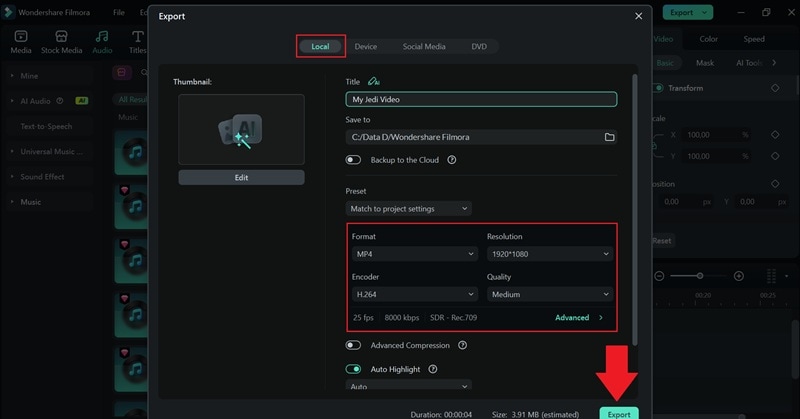Open the Auto Highlight Auto dropdown
This screenshot has width=800, height=419.
[408, 385]
